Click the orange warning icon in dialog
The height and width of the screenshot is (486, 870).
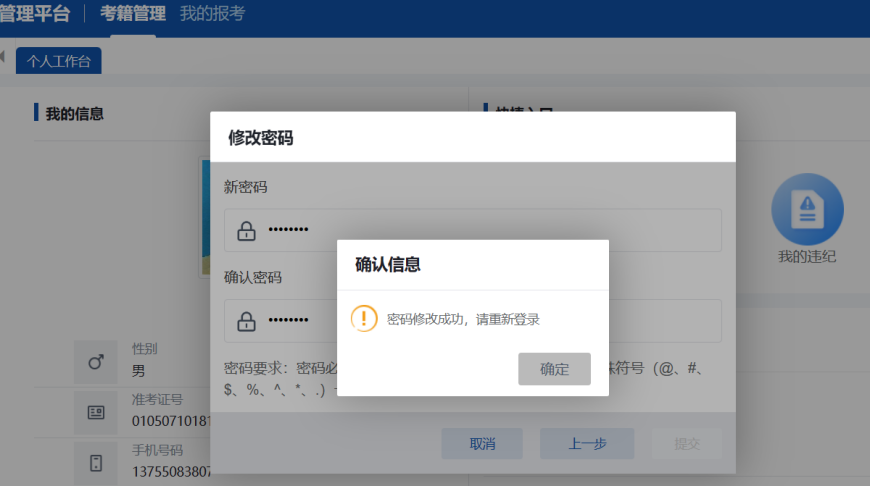tap(364, 319)
